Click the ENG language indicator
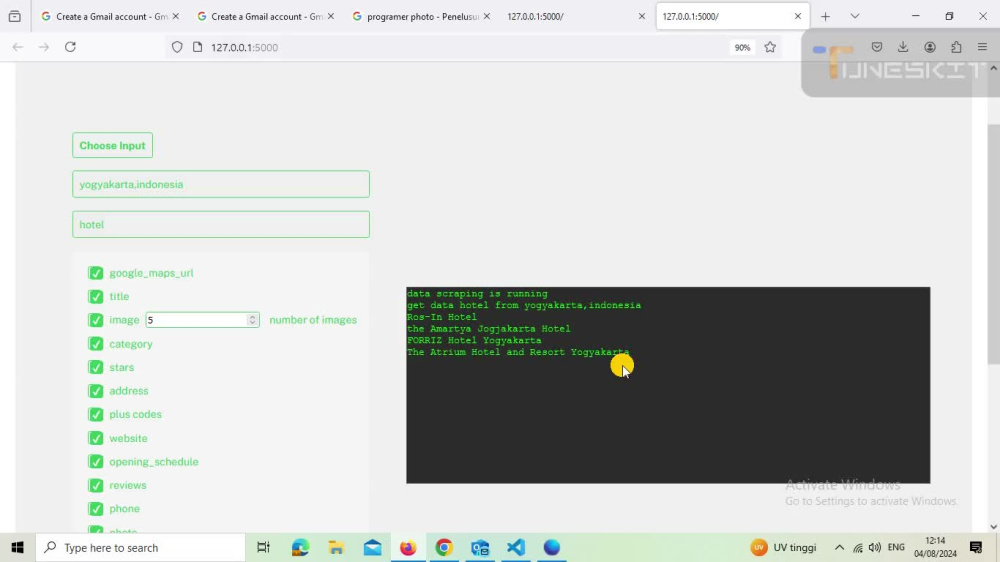 (896, 547)
